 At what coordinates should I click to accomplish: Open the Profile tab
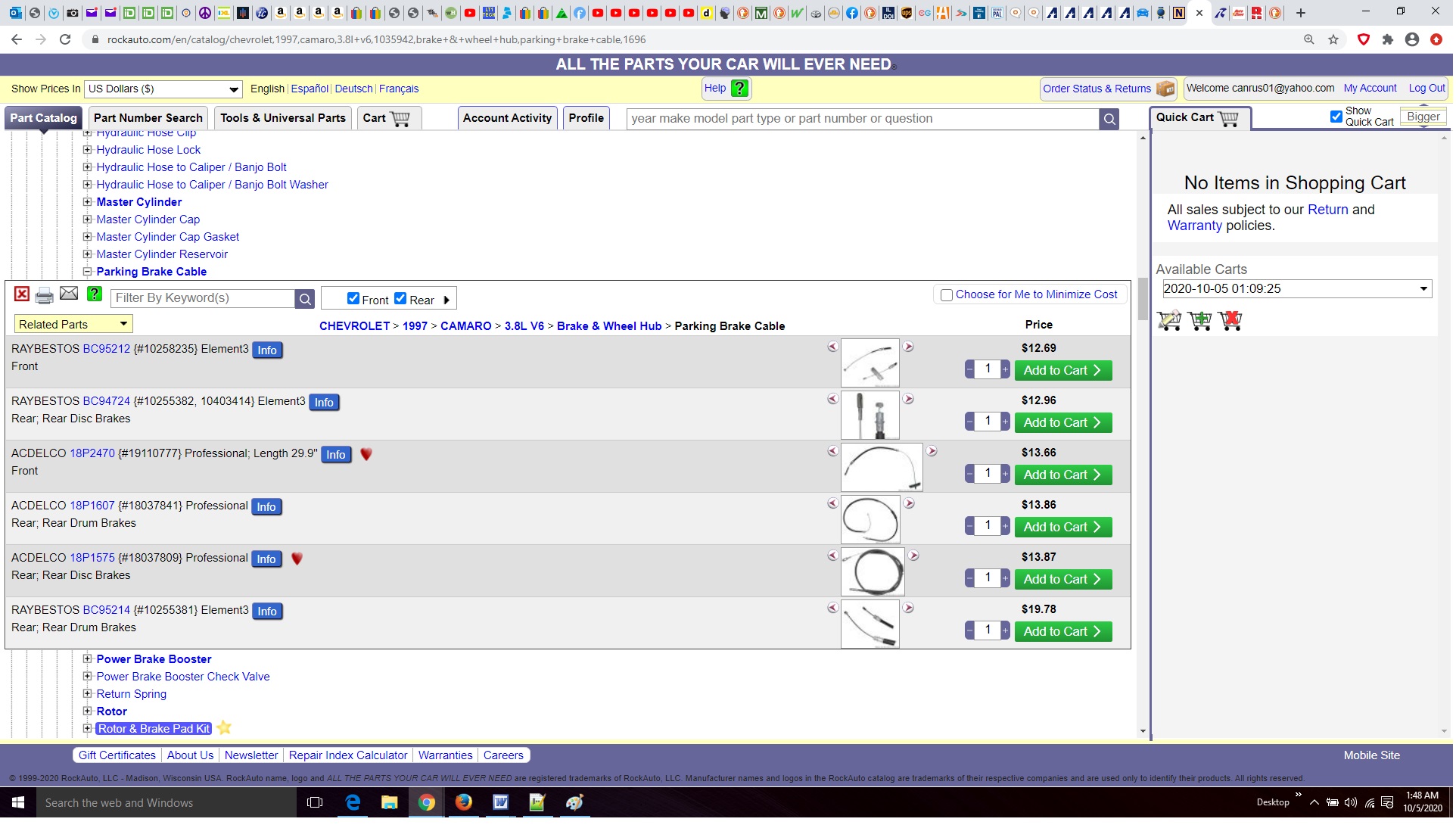(587, 119)
